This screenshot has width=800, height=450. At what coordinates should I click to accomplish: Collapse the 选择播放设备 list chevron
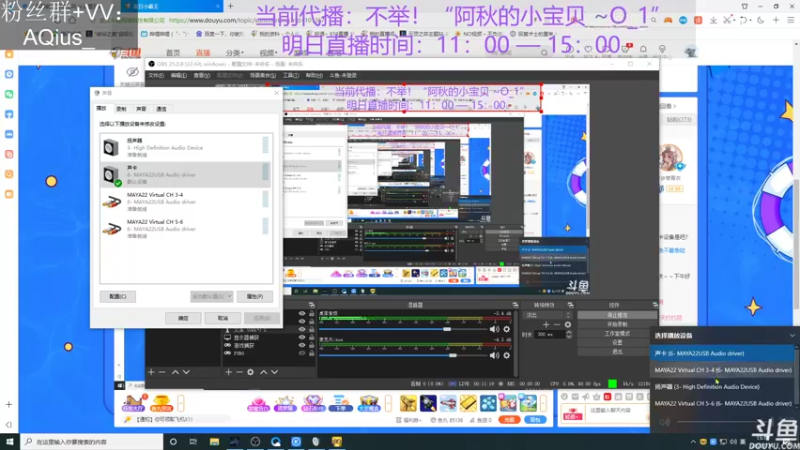(x=791, y=336)
